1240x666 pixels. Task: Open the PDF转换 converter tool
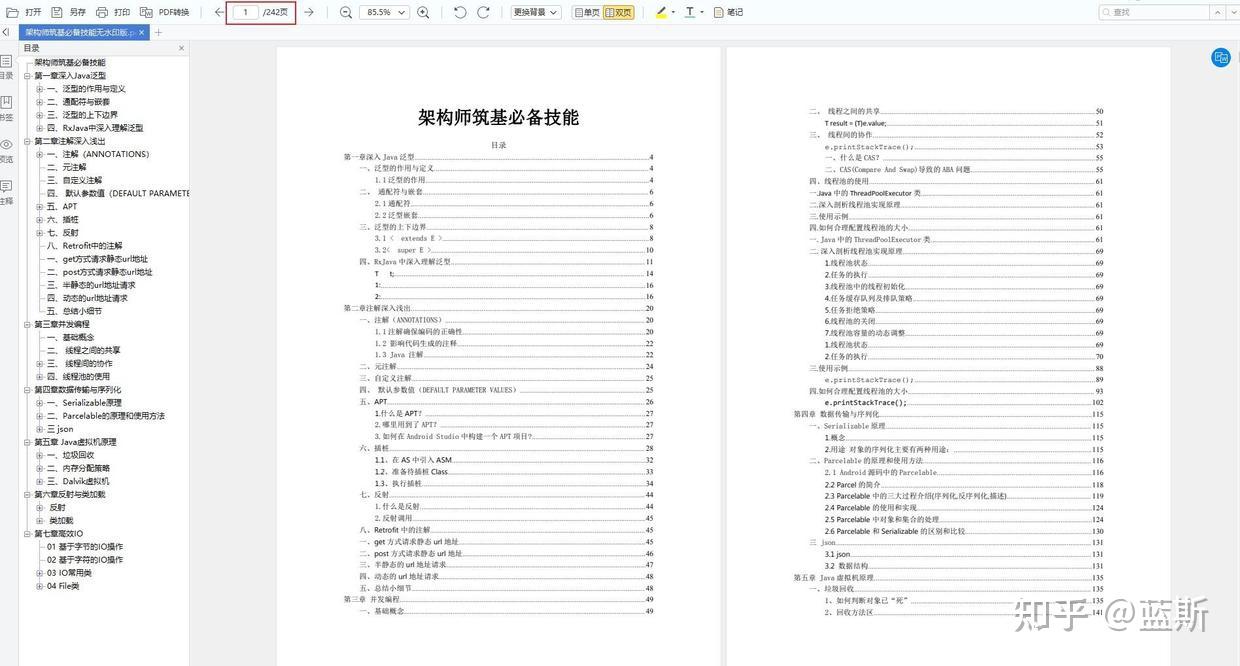164,12
